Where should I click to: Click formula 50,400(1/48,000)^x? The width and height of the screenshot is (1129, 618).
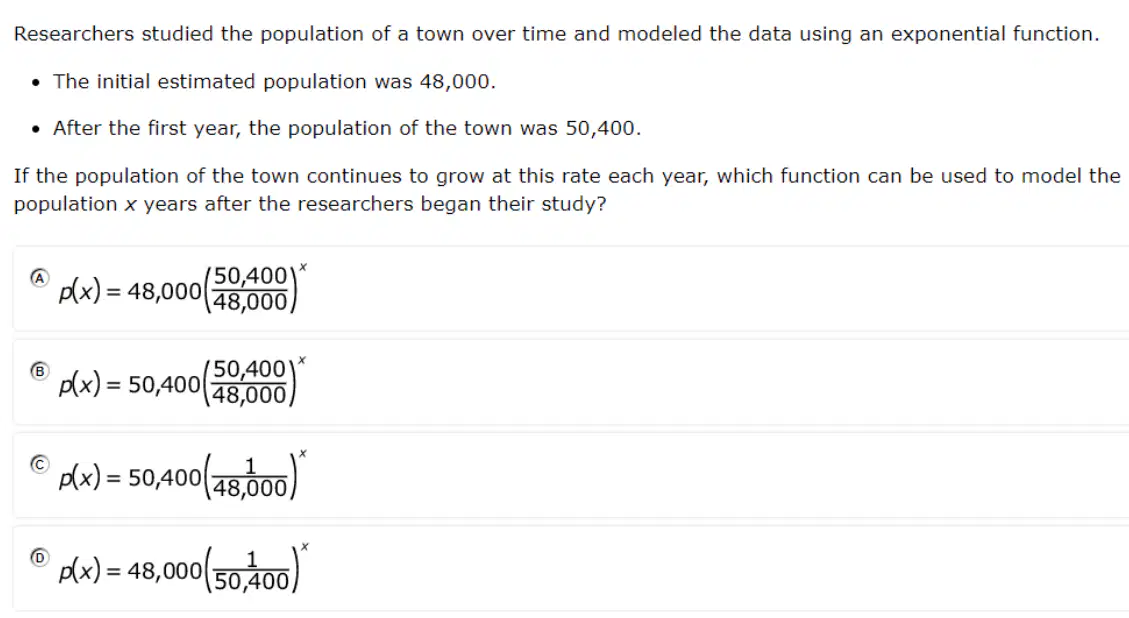click(183, 475)
